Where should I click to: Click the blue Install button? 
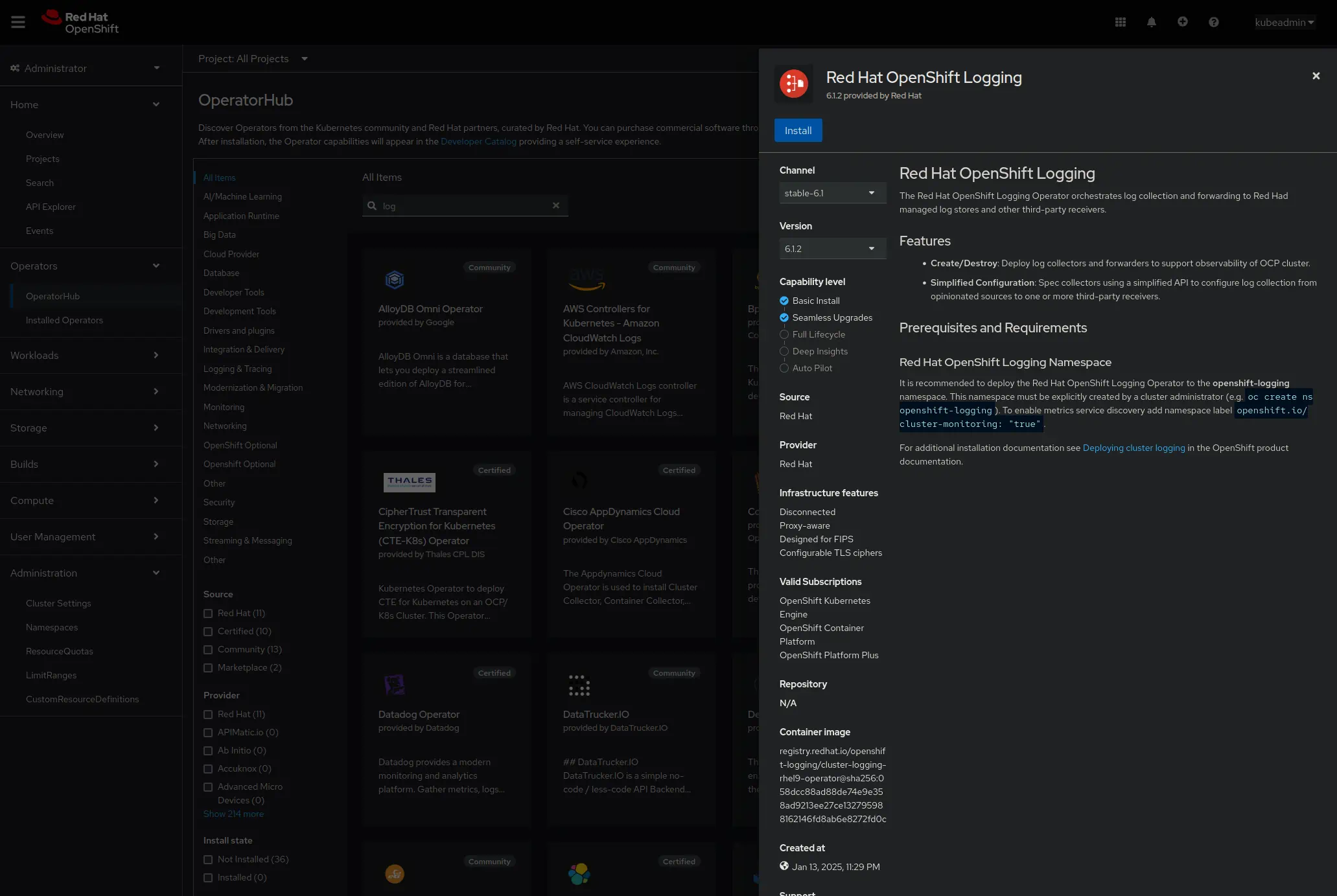798,130
